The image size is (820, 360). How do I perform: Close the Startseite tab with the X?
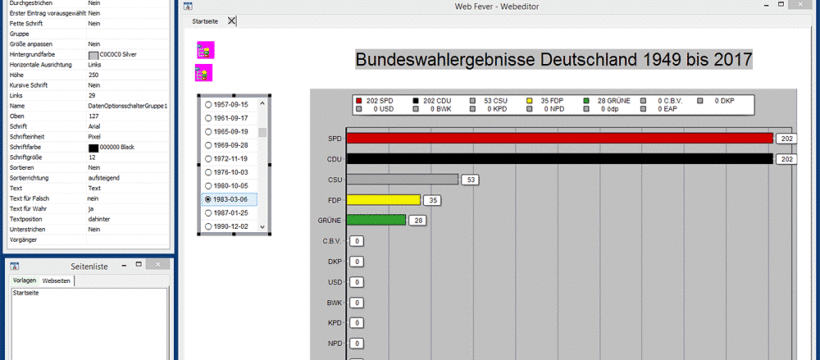[x=231, y=21]
